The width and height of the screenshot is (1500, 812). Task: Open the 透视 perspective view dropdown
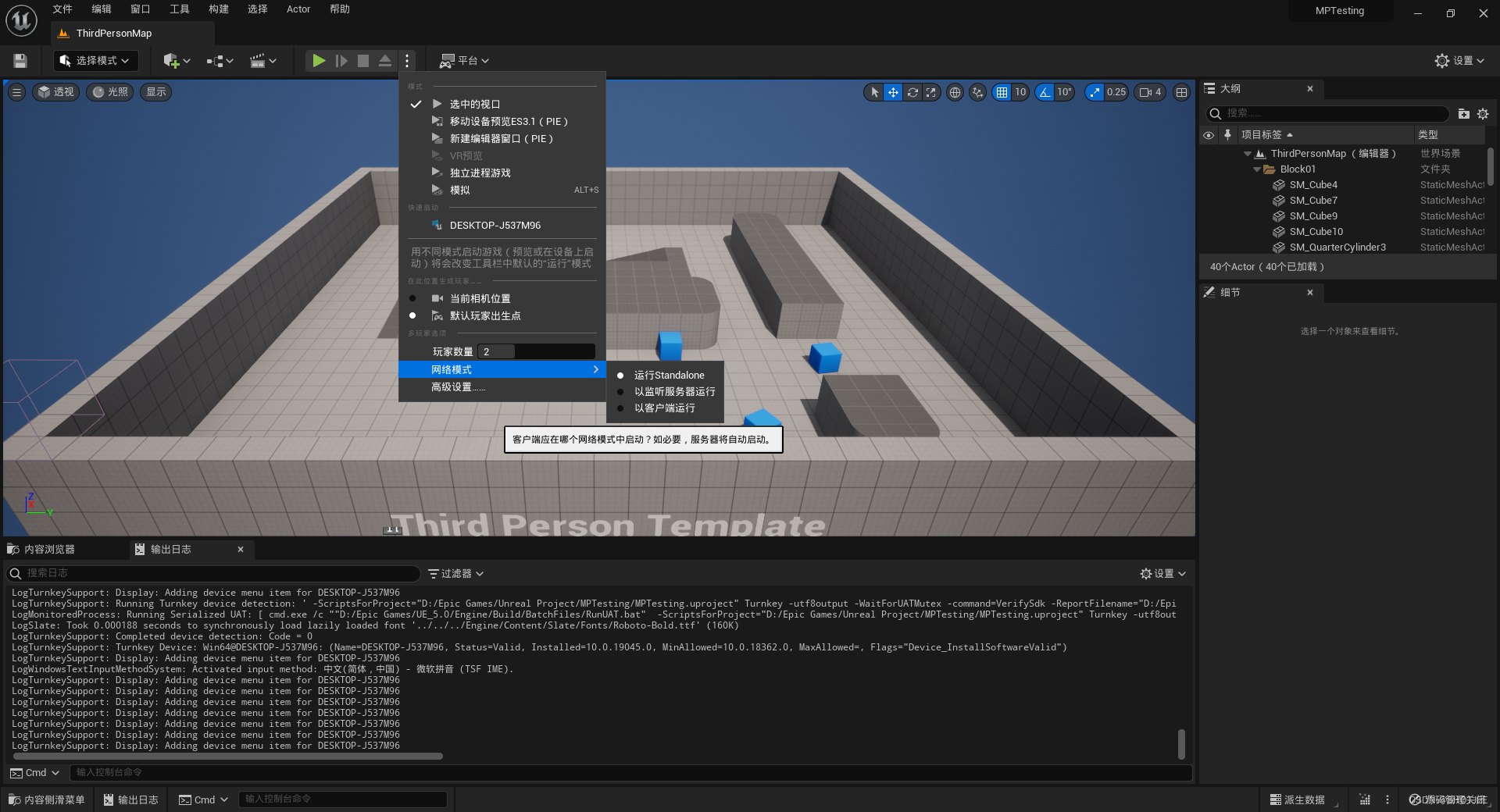(x=55, y=92)
